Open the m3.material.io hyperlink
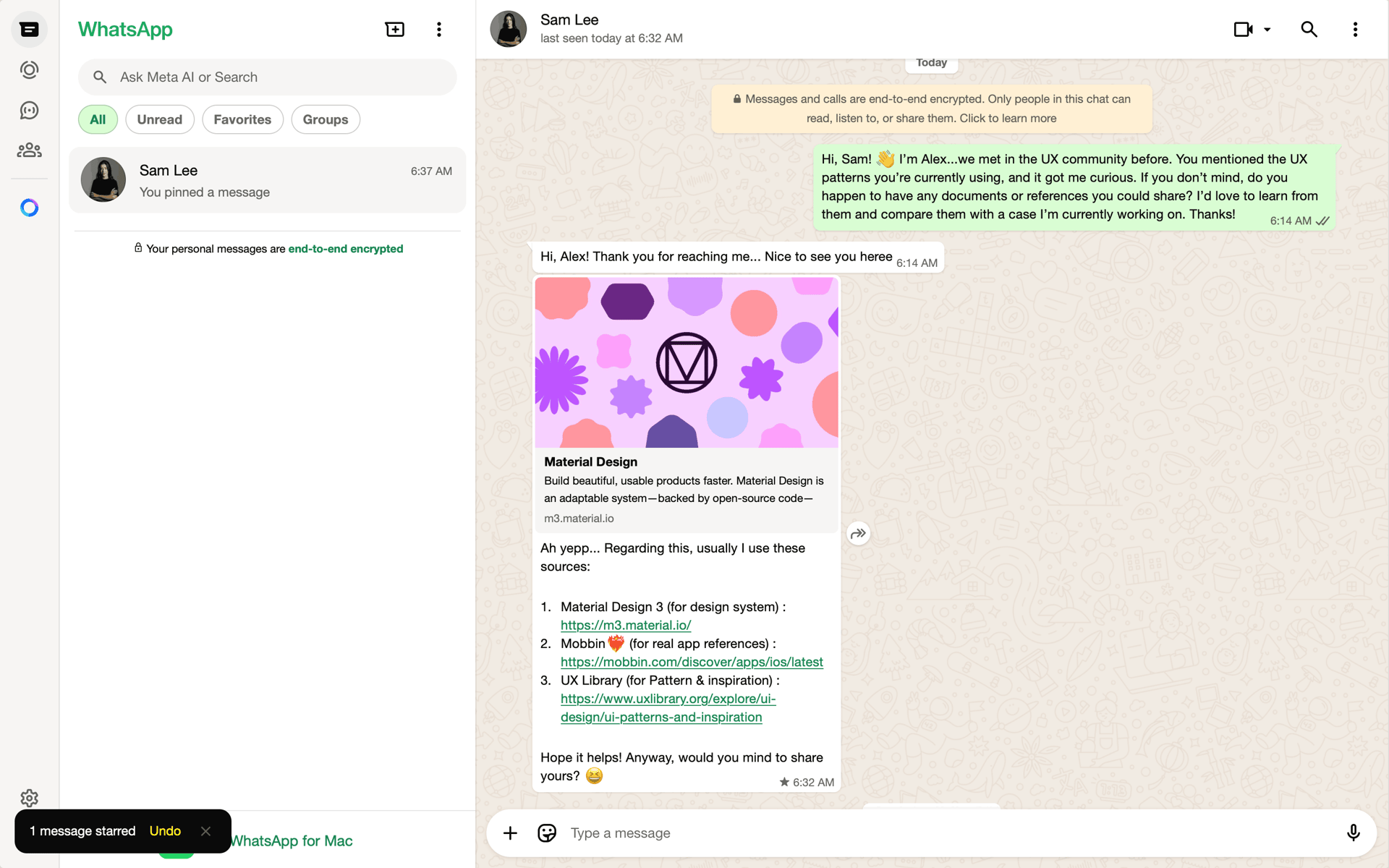 tap(626, 625)
